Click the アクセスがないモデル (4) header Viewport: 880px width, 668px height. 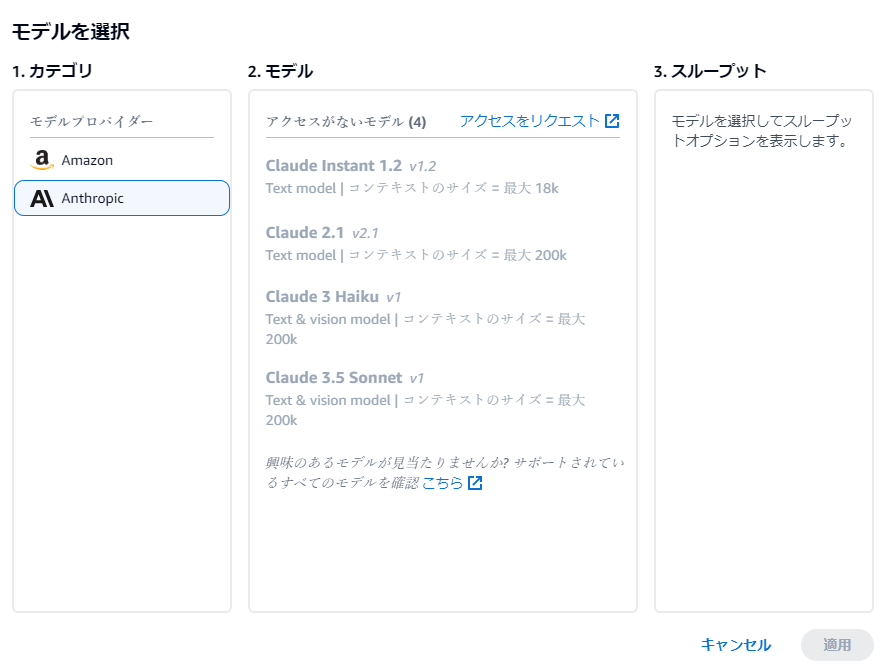tap(346, 121)
